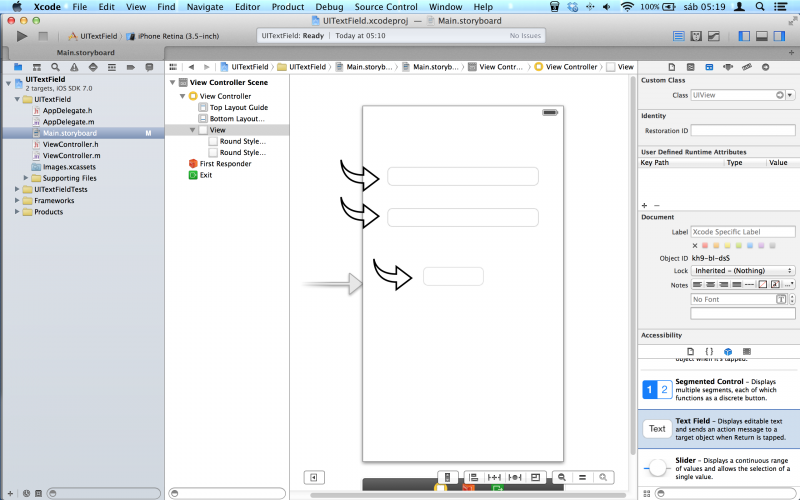Open the Product menu
The width and height of the screenshot is (800, 500).
(288, 7)
